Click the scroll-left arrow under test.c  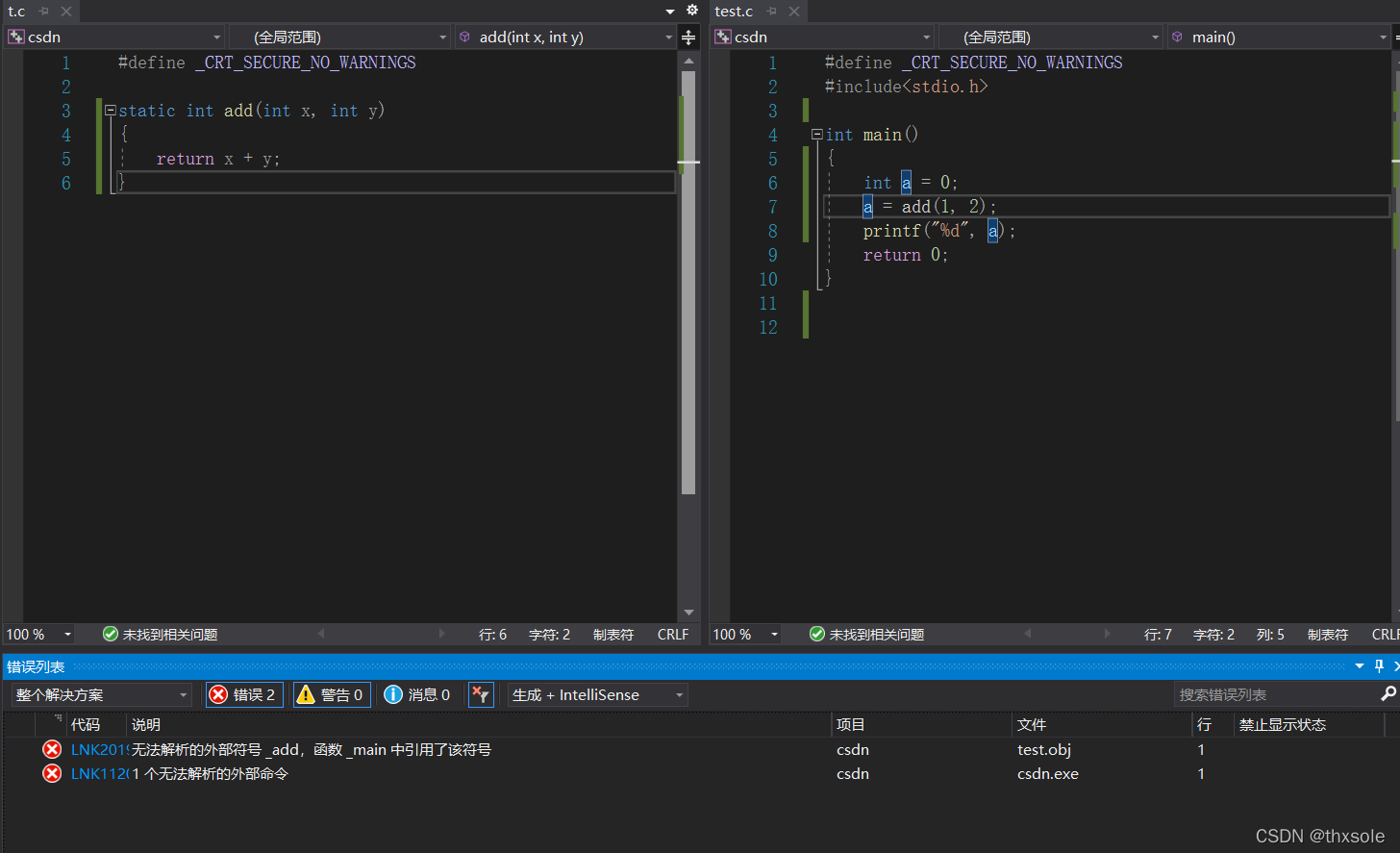(x=1028, y=634)
